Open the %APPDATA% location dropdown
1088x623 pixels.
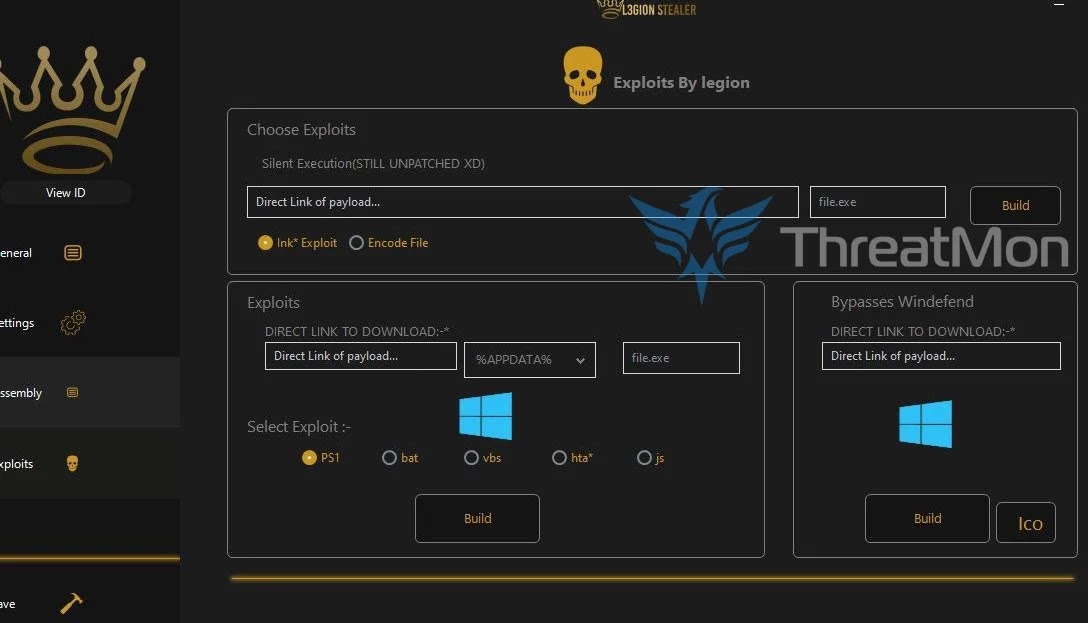point(529,360)
